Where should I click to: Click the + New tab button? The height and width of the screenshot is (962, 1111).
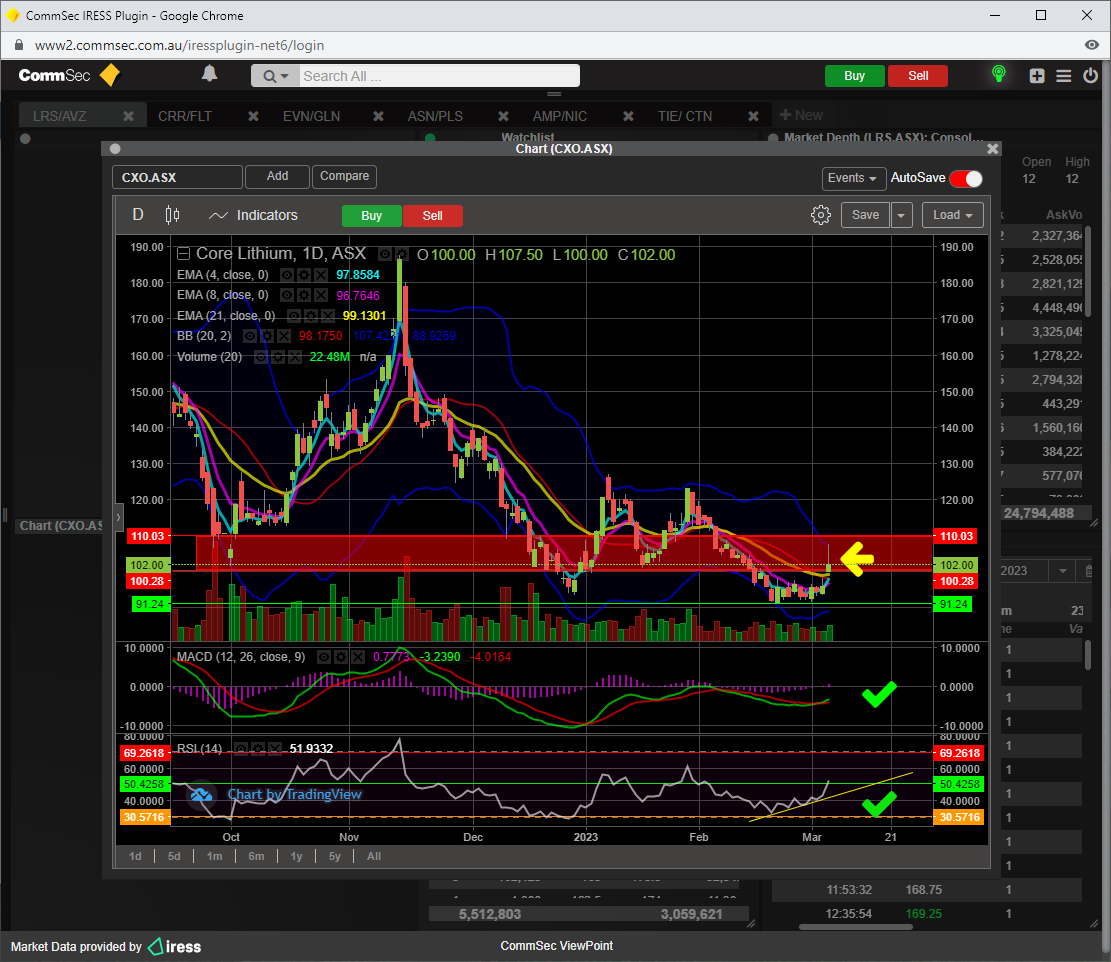pos(801,115)
